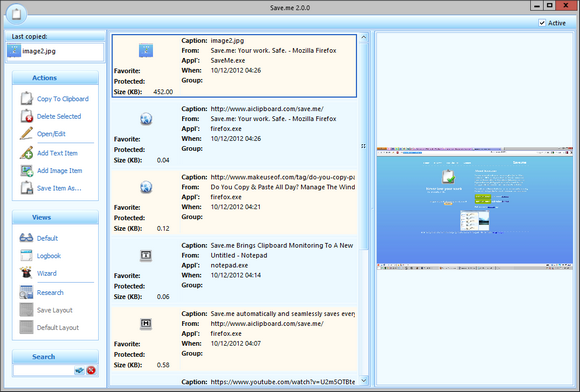Image resolution: width=580 pixels, height=392 pixels.
Task: Select the youtube.com caption at the list bottom
Action: 283,382
